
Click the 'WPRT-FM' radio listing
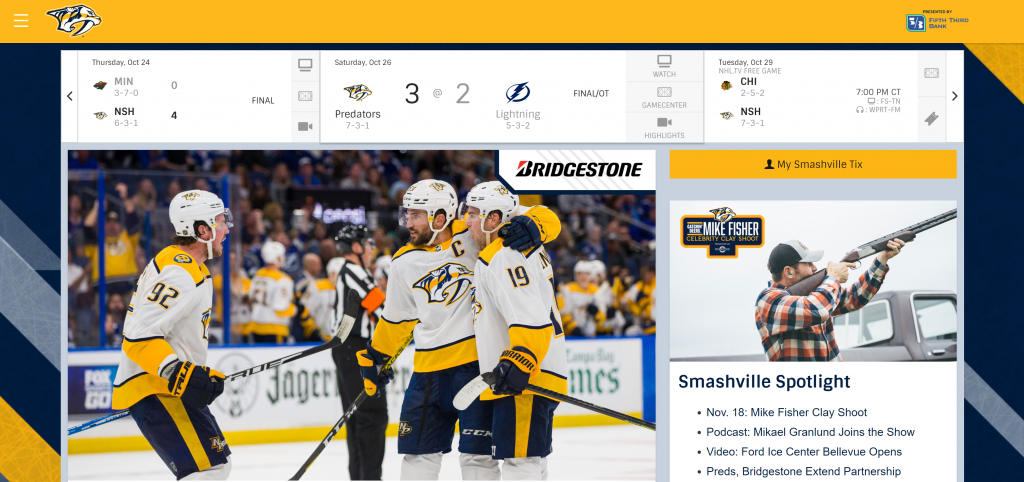(884, 110)
